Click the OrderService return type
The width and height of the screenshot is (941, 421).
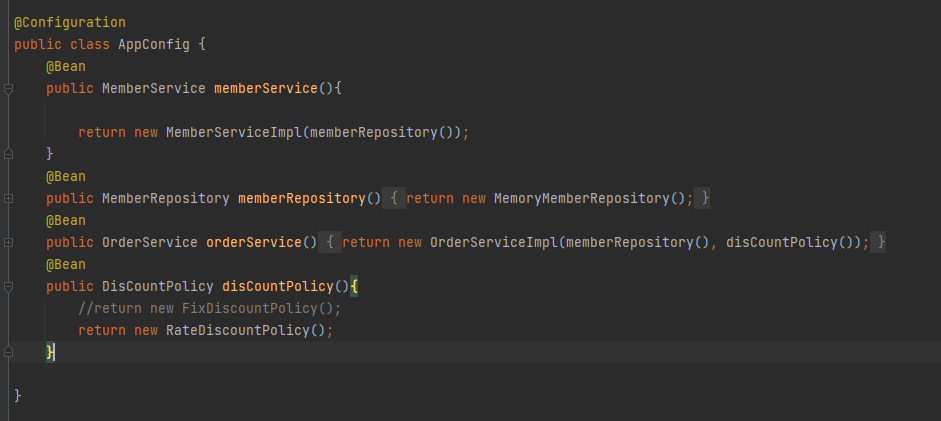[x=149, y=243]
